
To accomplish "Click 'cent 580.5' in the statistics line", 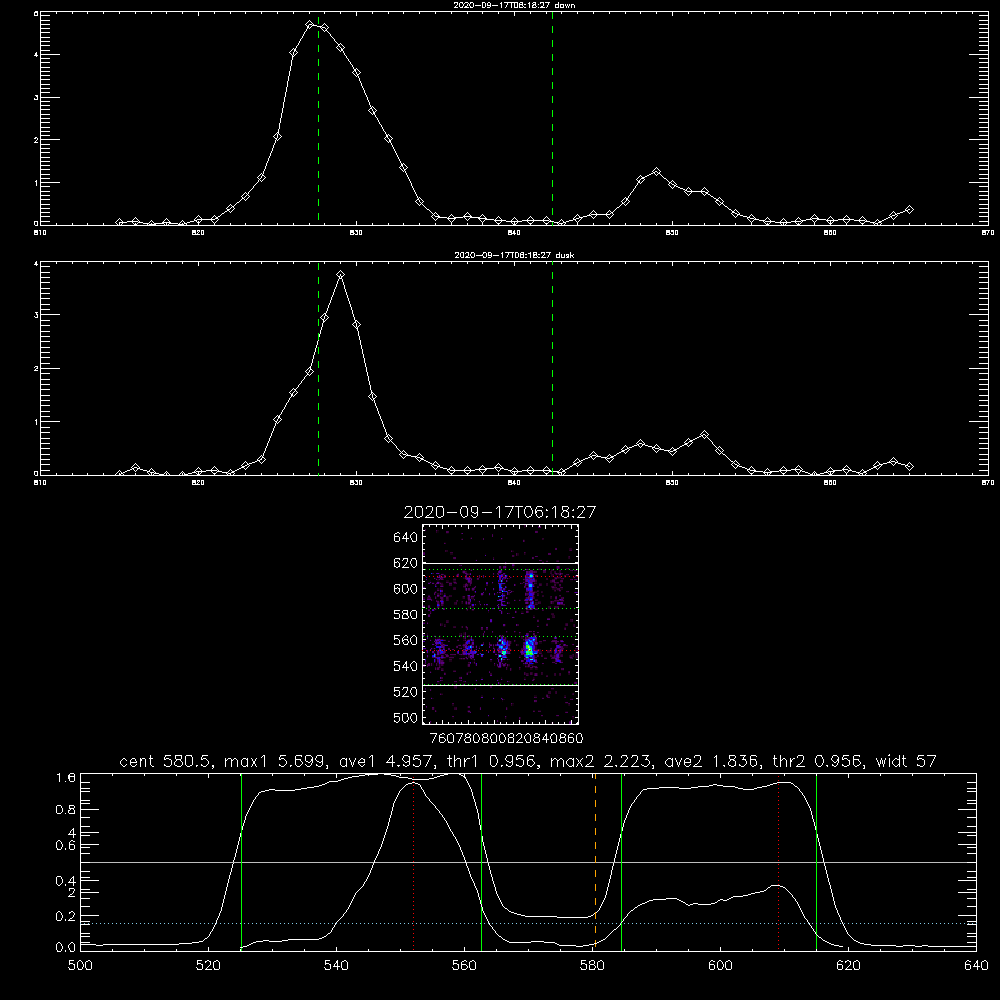I will 166,761.
